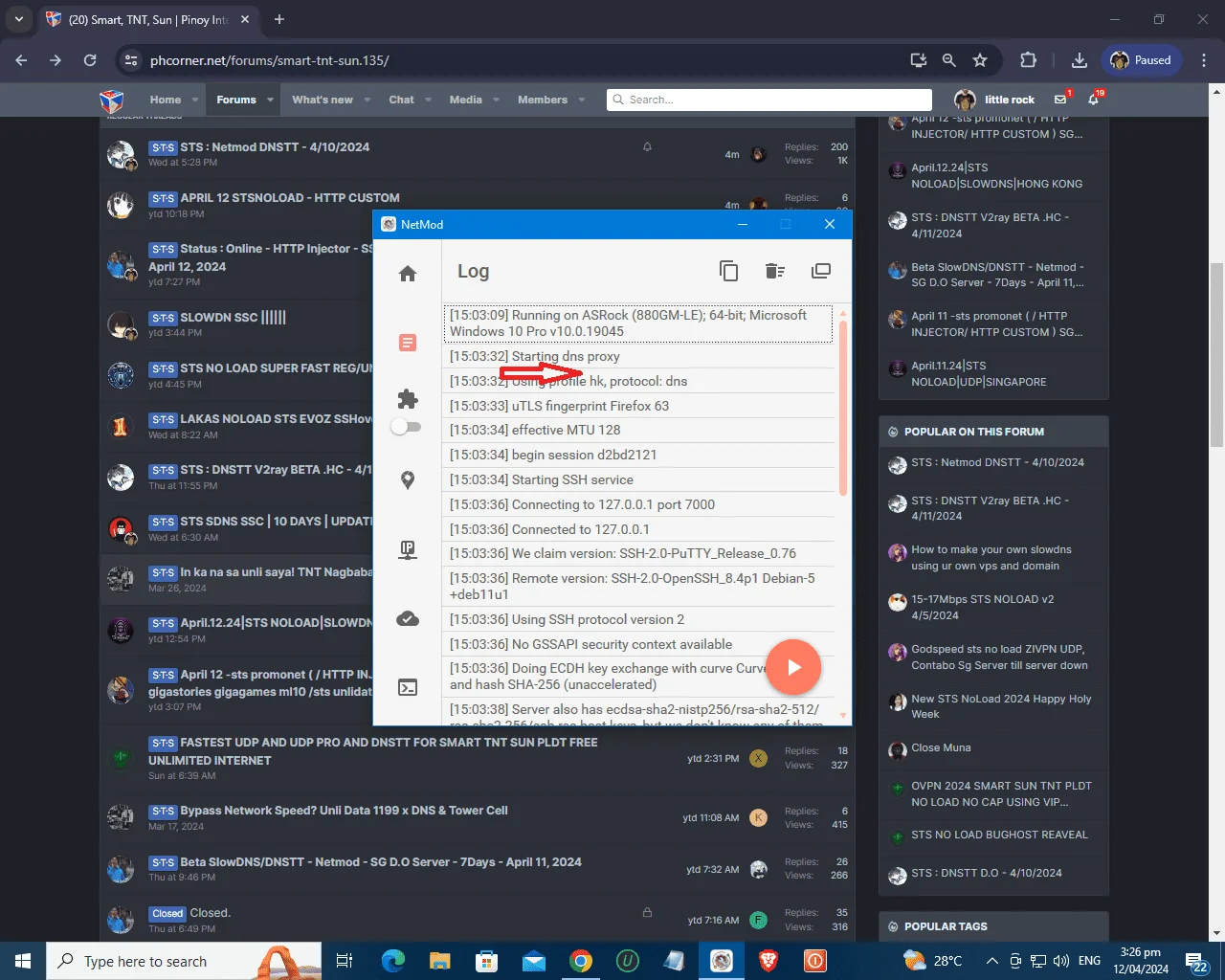1225x980 pixels.
Task: Open the cloud check page in NetMod
Action: point(408,619)
